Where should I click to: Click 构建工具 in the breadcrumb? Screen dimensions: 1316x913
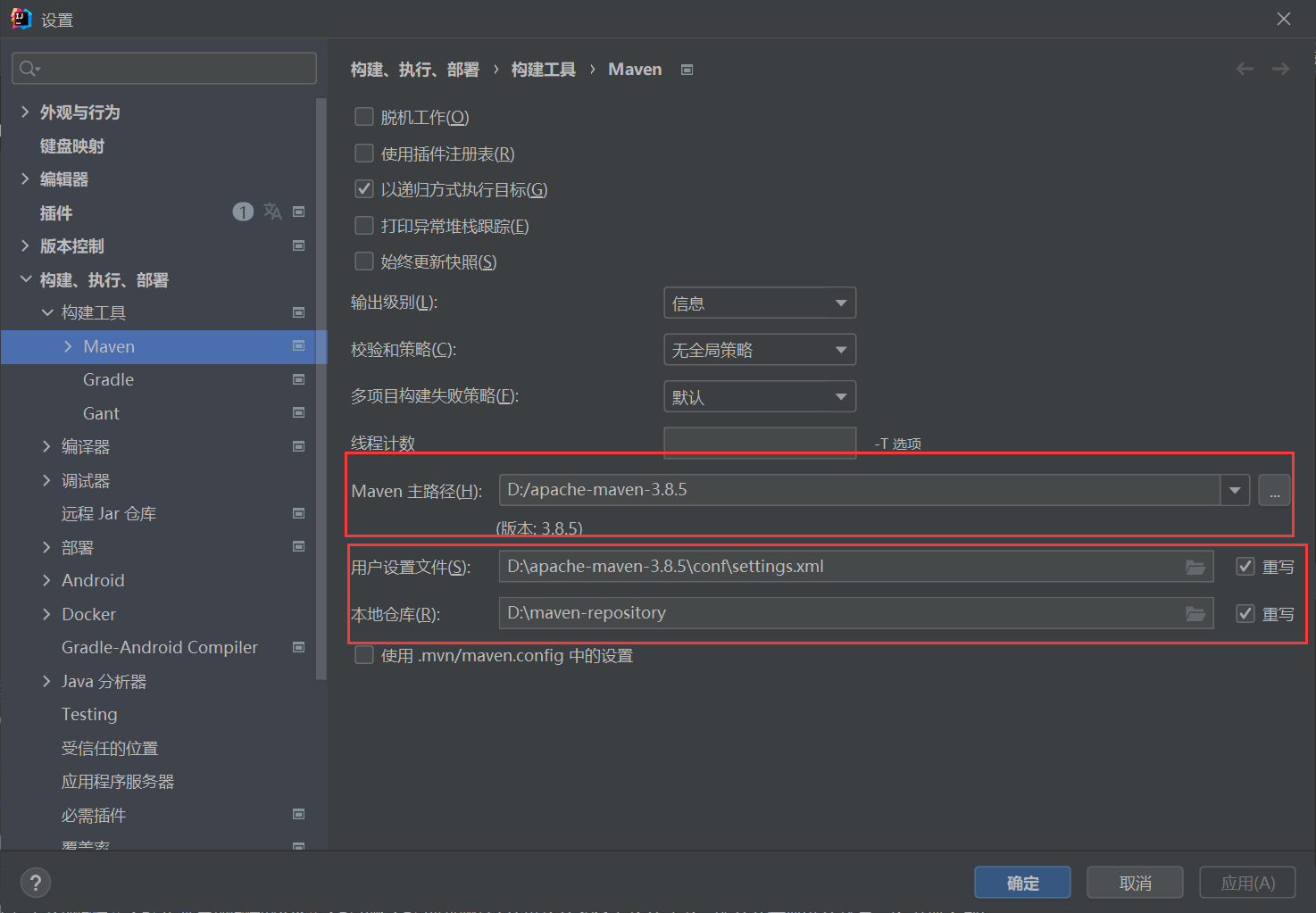click(x=543, y=69)
